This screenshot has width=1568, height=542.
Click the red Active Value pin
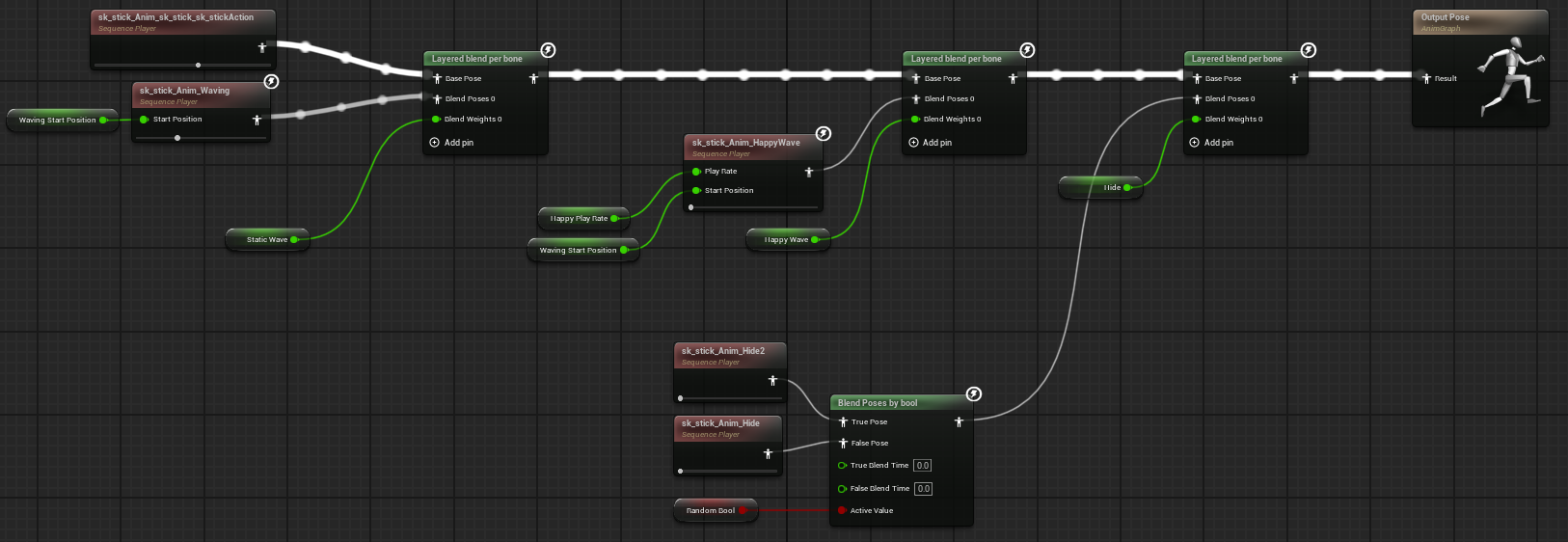842,511
